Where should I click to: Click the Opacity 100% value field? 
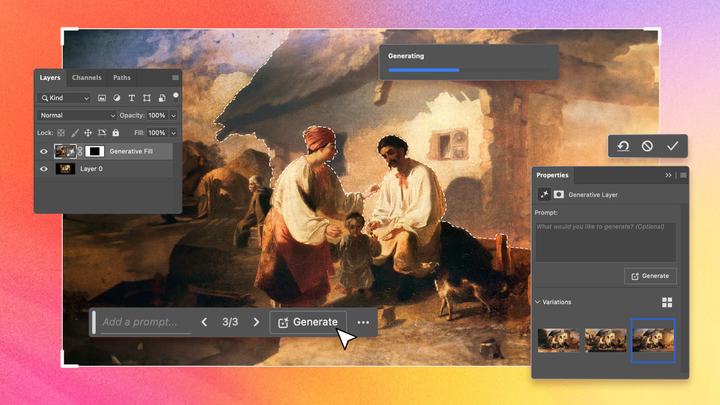tap(158, 115)
